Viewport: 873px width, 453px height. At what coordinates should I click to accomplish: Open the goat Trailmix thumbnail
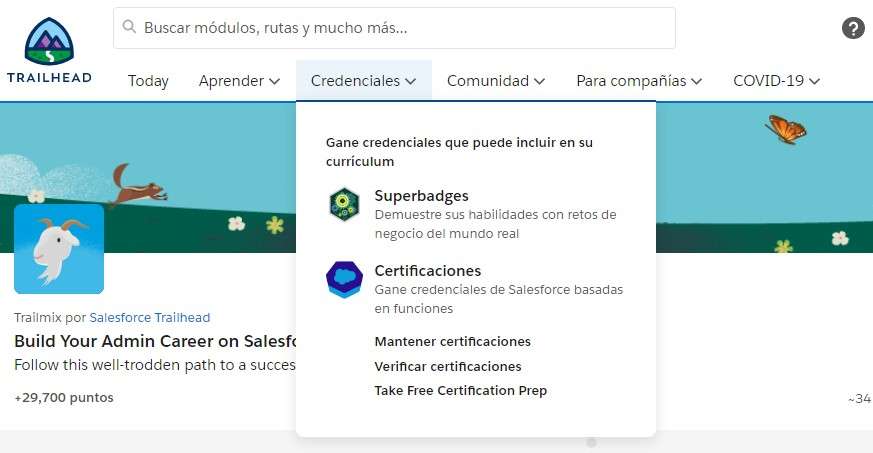(59, 249)
